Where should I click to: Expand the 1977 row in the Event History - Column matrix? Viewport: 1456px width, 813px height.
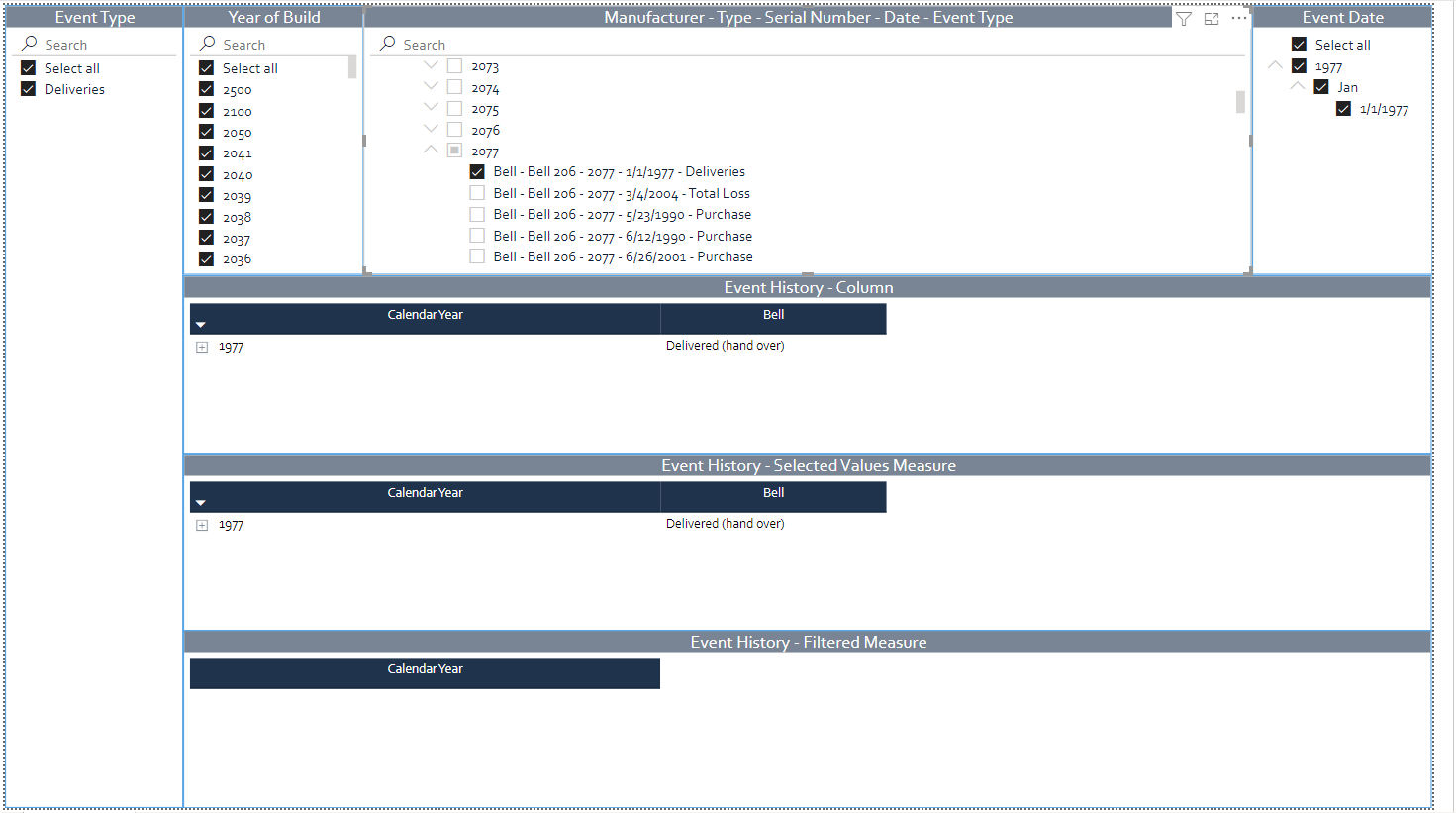[202, 347]
